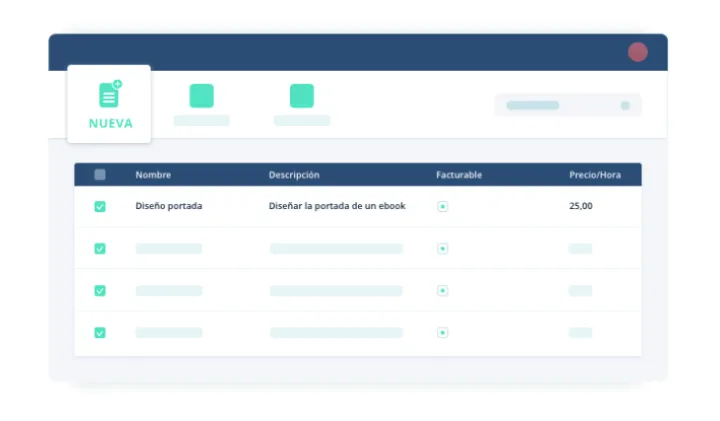Click the Facturable indicator in last row
The image size is (720, 421).
442,333
